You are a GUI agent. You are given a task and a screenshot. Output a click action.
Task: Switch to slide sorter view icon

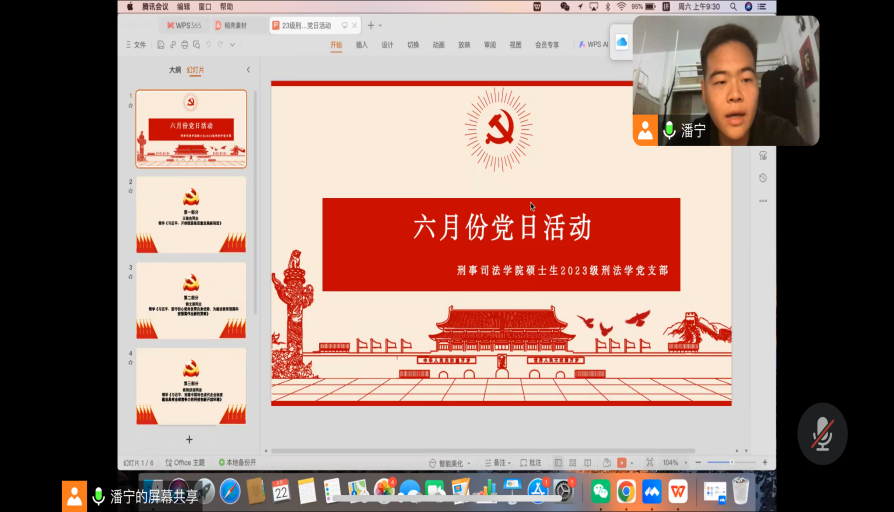tap(574, 463)
